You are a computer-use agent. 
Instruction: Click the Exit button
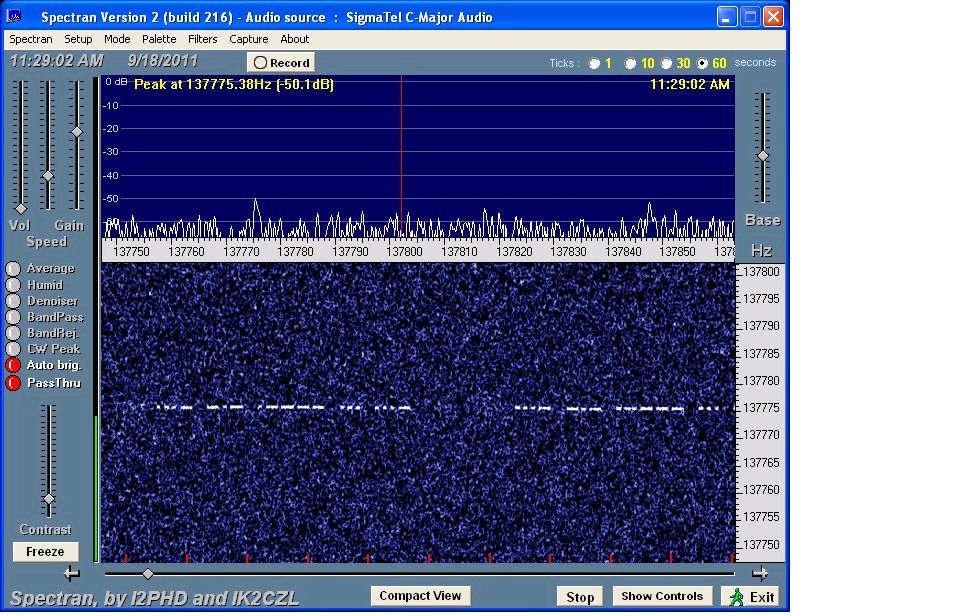[752, 597]
